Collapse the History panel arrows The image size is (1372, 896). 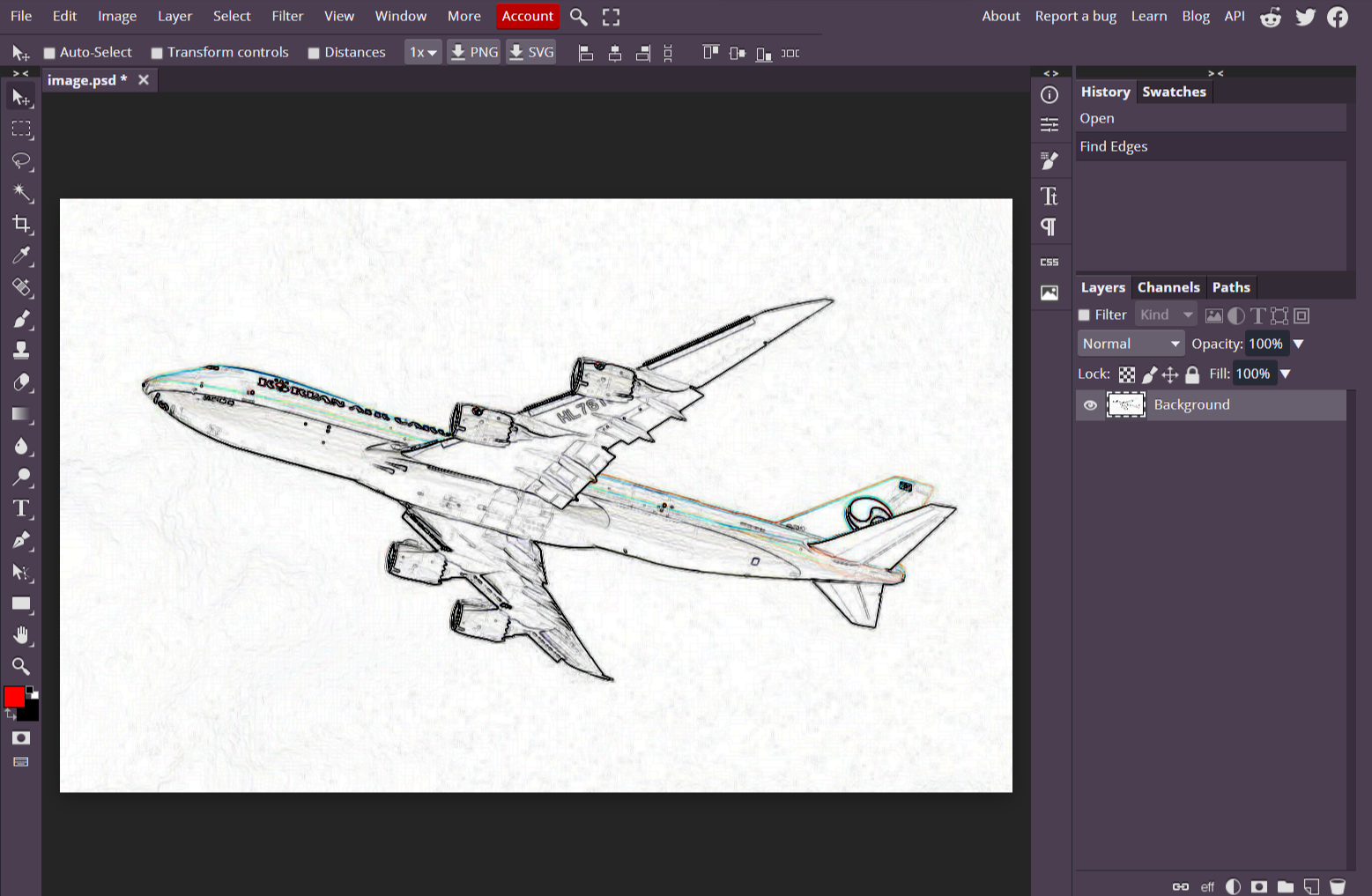[1216, 73]
